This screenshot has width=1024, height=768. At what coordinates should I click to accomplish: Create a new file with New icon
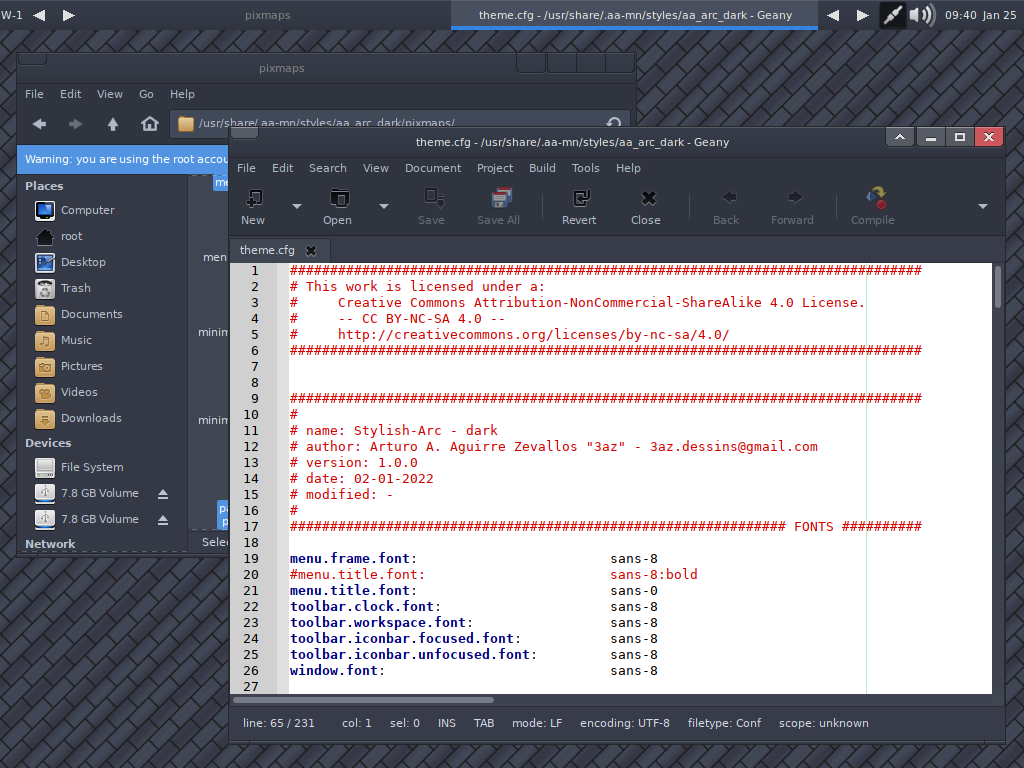point(253,207)
